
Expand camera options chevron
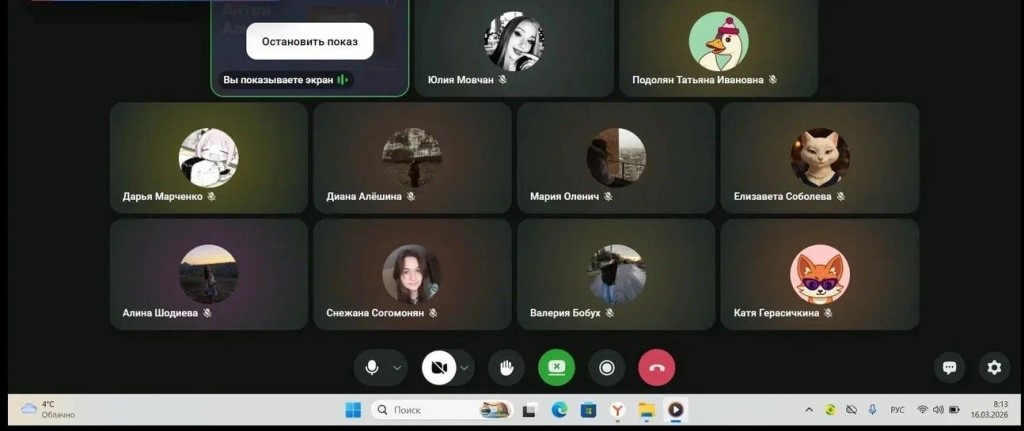point(464,368)
